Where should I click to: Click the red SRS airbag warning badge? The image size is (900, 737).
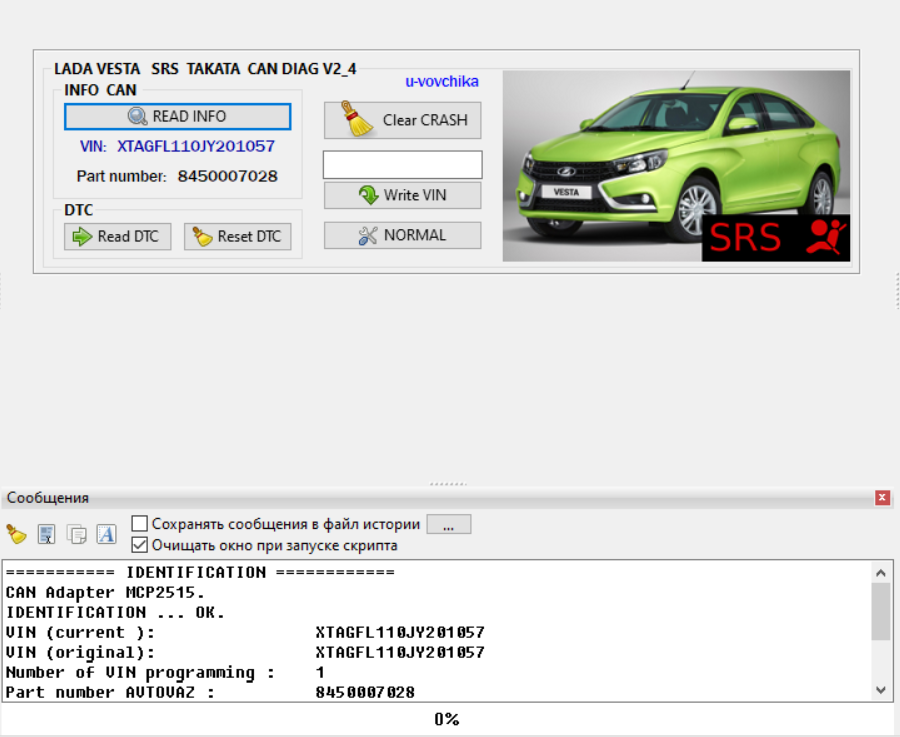click(775, 238)
